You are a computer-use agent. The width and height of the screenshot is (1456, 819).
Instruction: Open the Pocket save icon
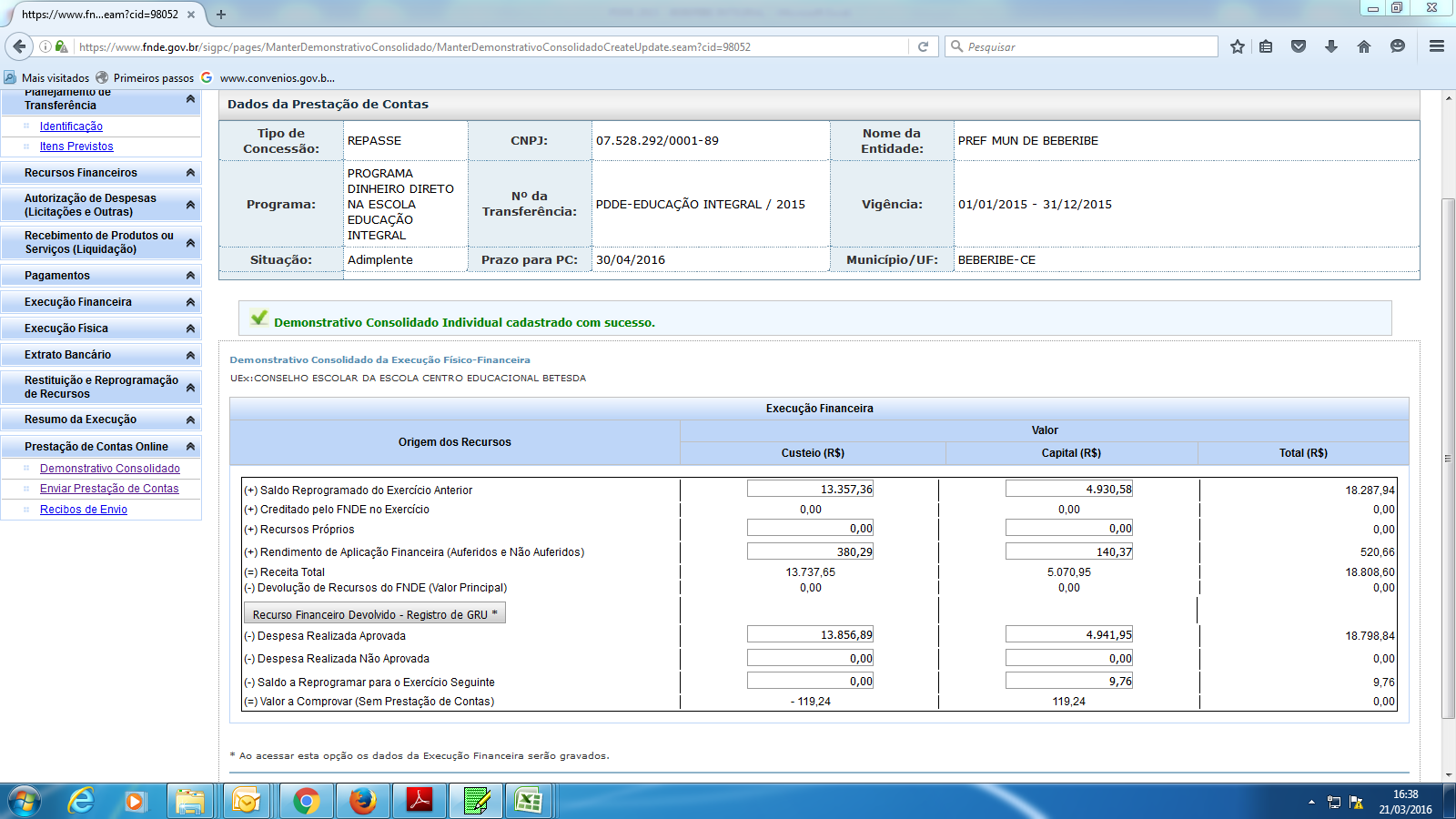click(1299, 46)
